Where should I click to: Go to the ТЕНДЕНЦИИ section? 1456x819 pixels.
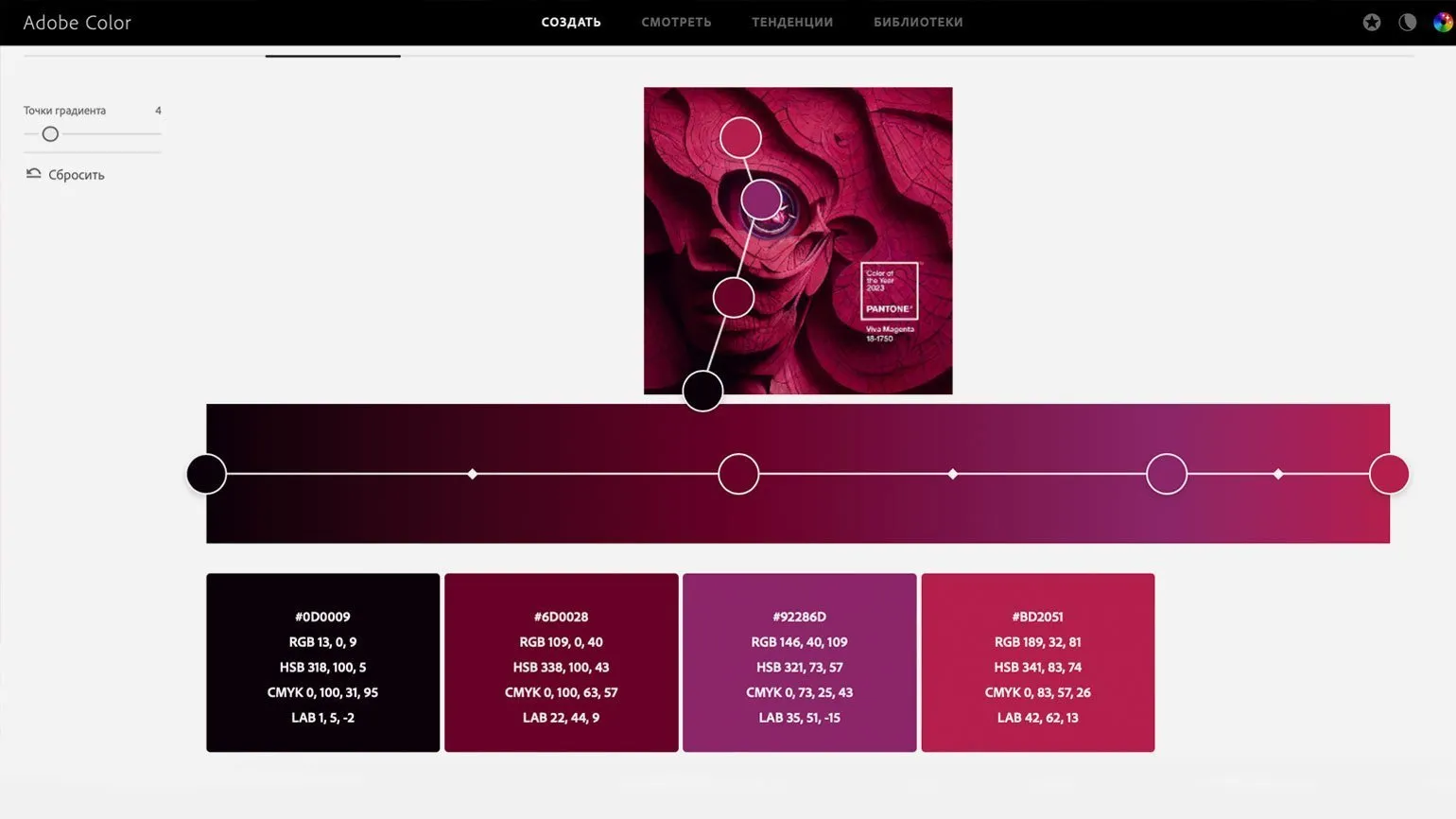[791, 23]
